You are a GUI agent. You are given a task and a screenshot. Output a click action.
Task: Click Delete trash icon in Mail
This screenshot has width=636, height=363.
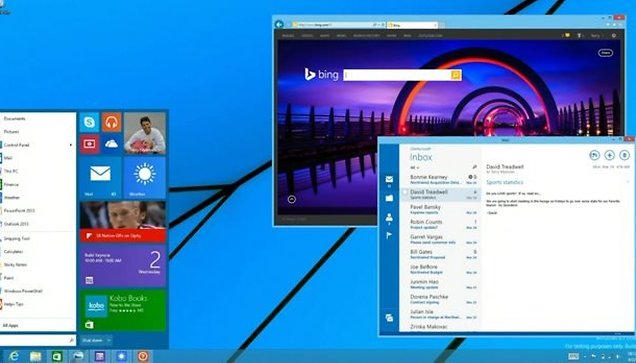point(625,155)
